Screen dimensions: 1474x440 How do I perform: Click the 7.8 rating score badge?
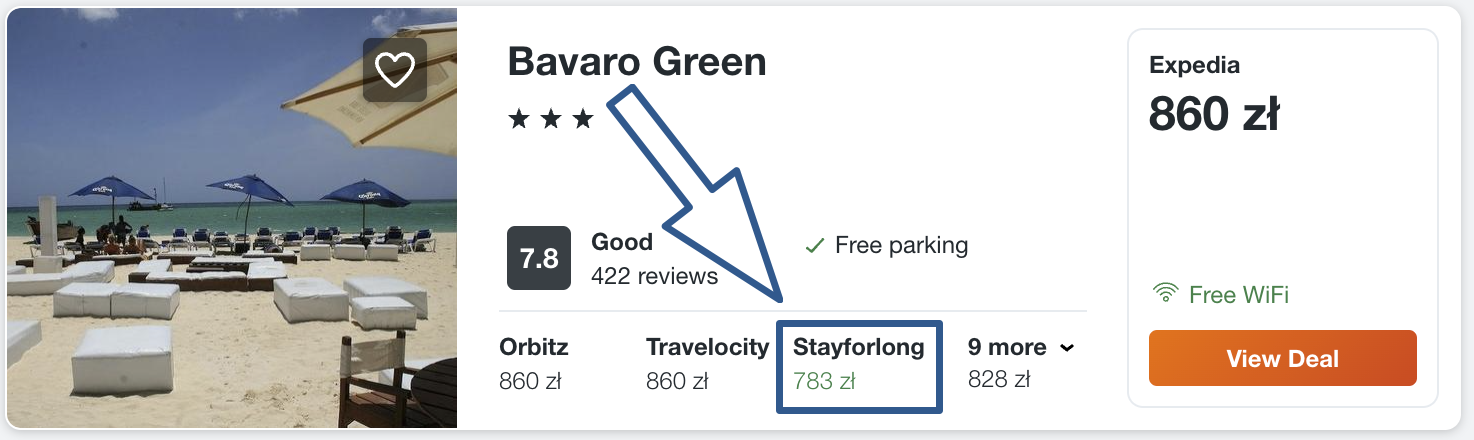click(x=539, y=259)
